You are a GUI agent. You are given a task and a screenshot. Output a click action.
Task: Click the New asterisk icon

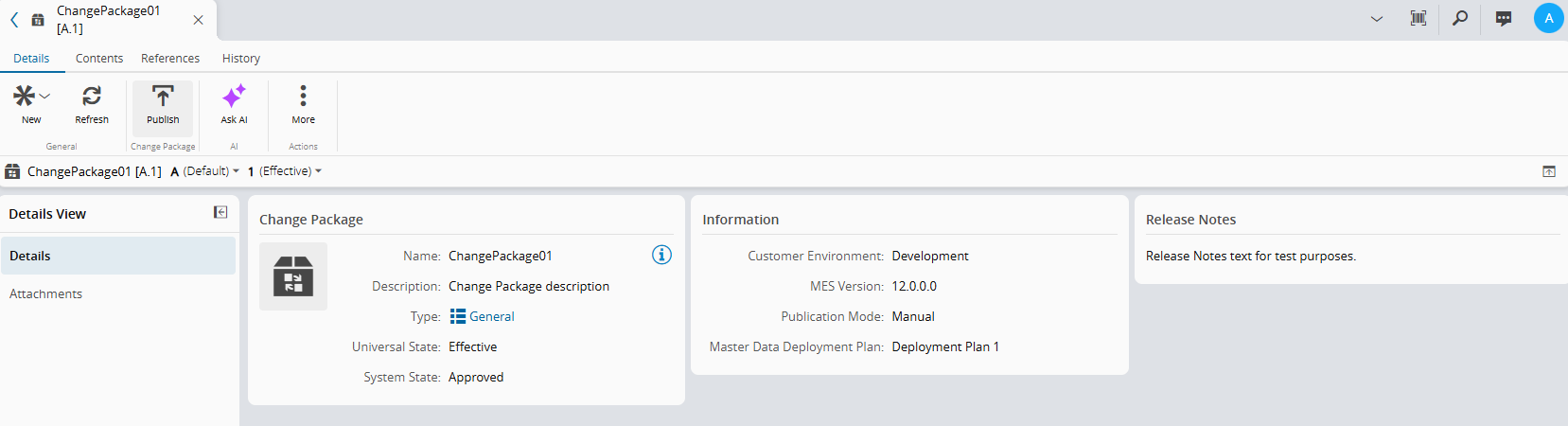coord(24,96)
